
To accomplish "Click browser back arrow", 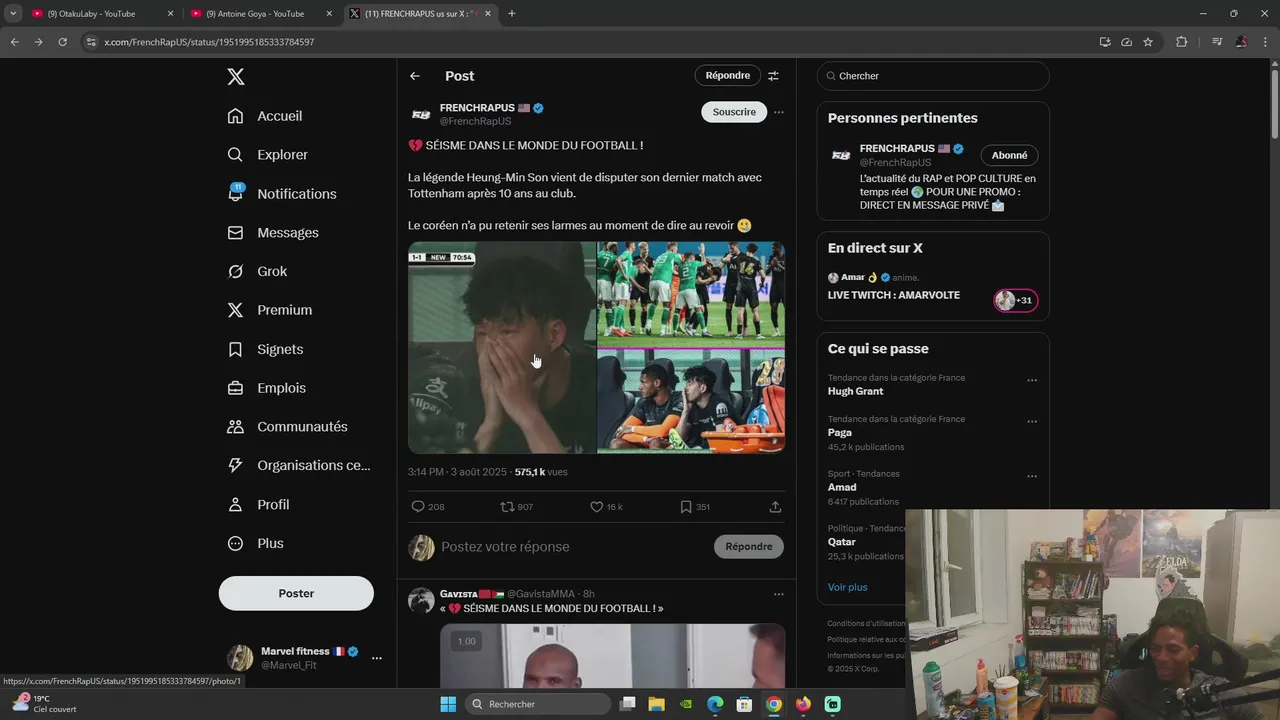I will (x=14, y=42).
